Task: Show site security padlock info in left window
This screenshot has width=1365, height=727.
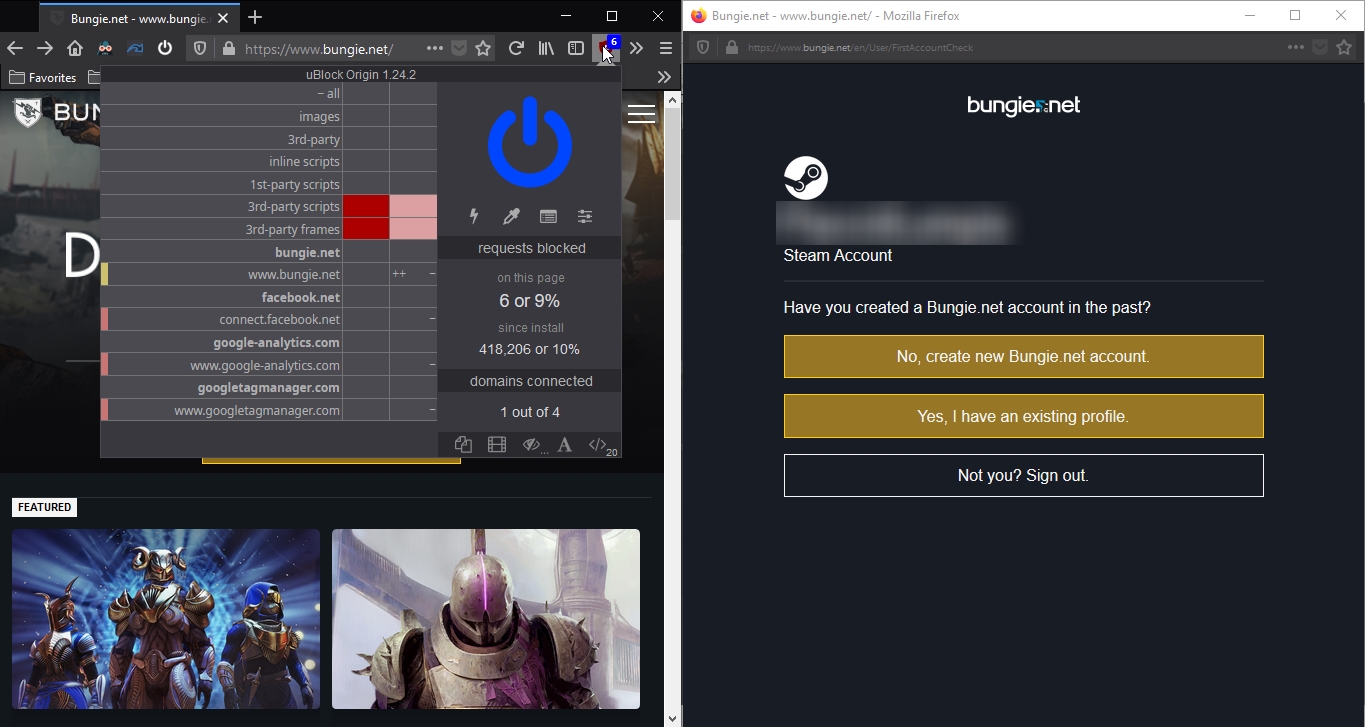Action: tap(228, 48)
